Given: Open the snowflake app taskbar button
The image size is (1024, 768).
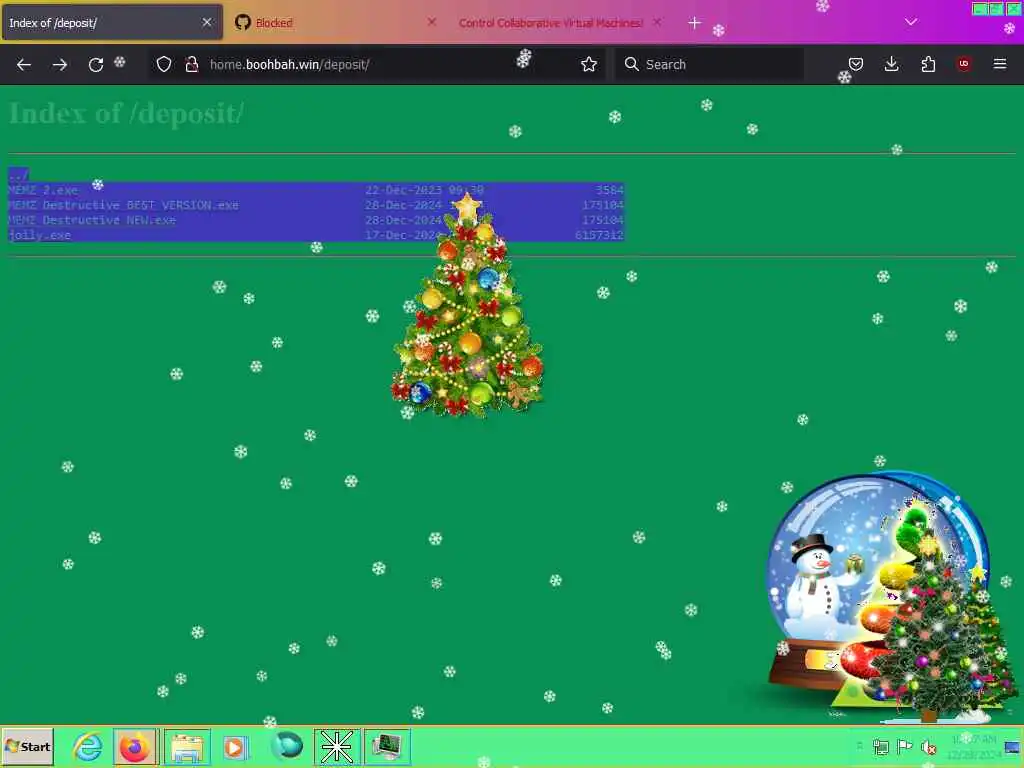Looking at the screenshot, I should (x=337, y=746).
